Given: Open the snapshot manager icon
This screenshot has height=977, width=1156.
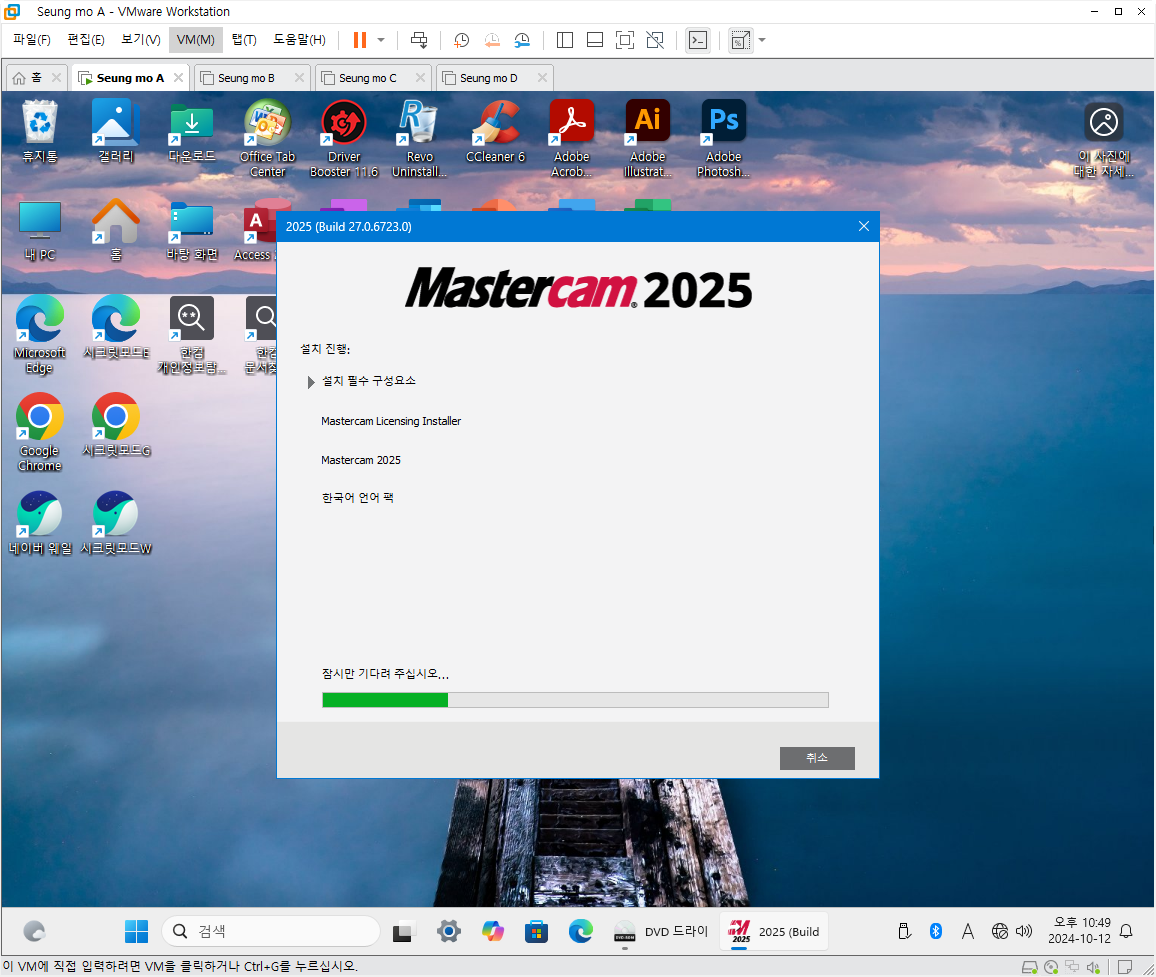Looking at the screenshot, I should (522, 40).
